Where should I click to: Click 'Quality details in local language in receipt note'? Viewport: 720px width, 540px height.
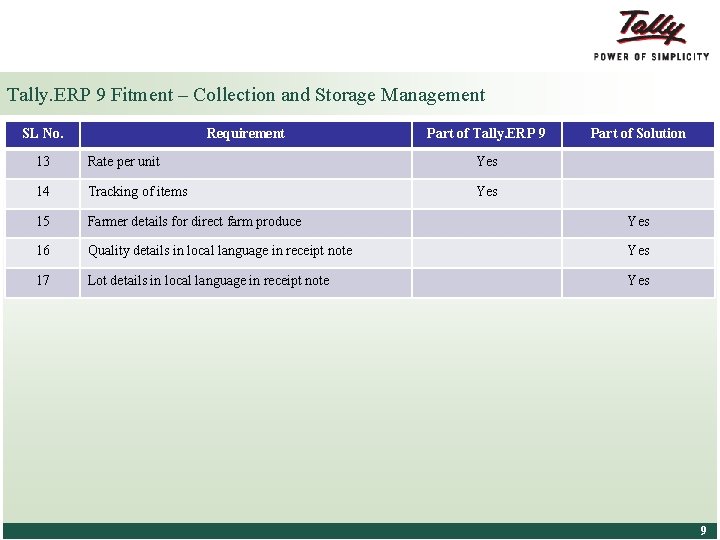(220, 251)
